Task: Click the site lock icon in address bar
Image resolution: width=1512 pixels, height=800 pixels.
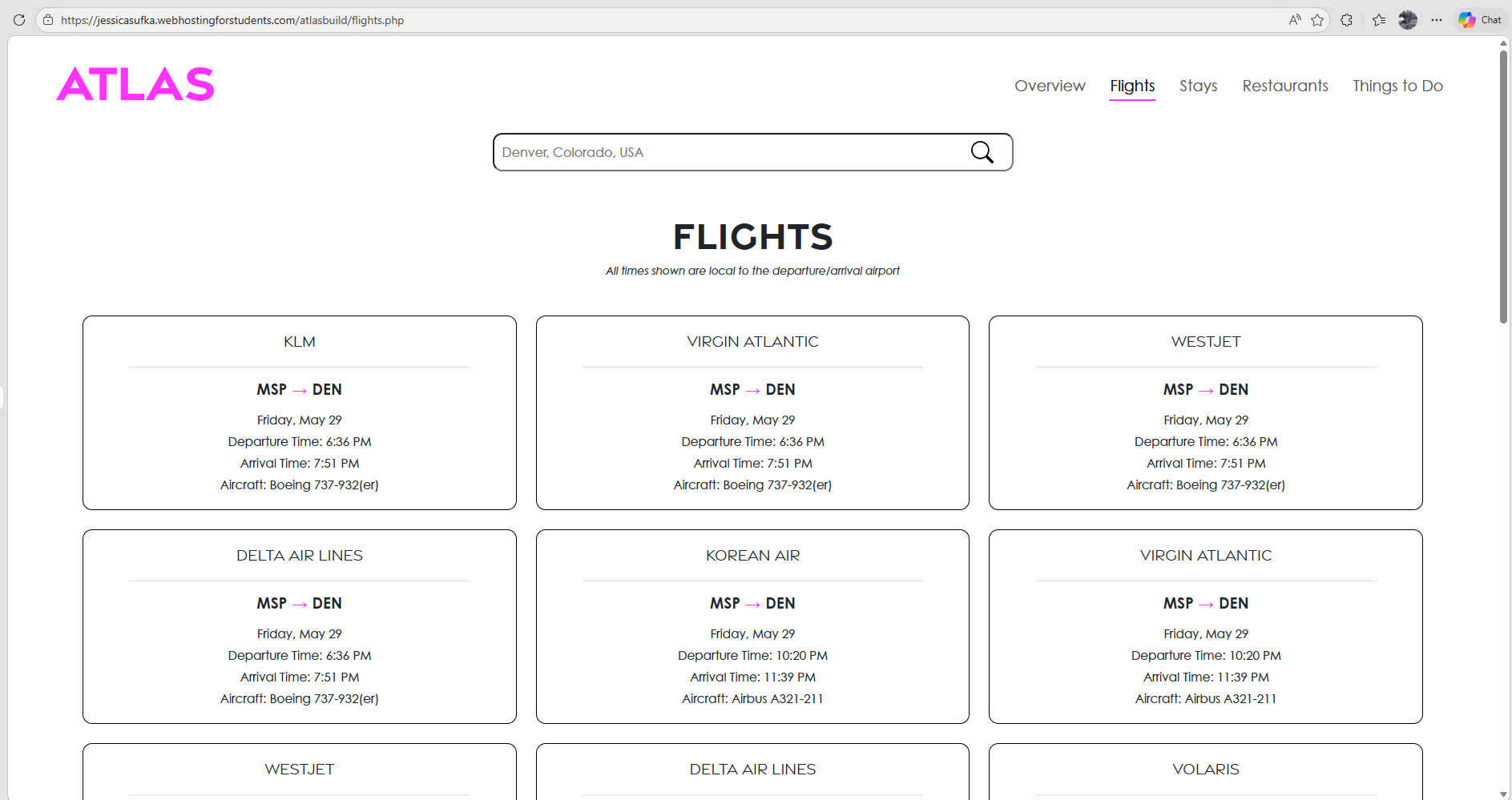Action: tap(48, 20)
